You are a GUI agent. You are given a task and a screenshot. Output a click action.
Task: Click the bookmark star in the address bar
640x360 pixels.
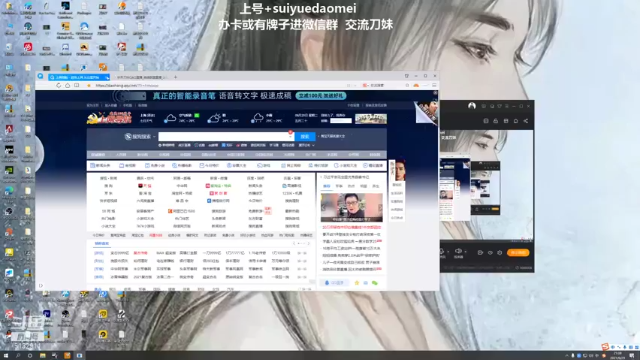[89, 85]
